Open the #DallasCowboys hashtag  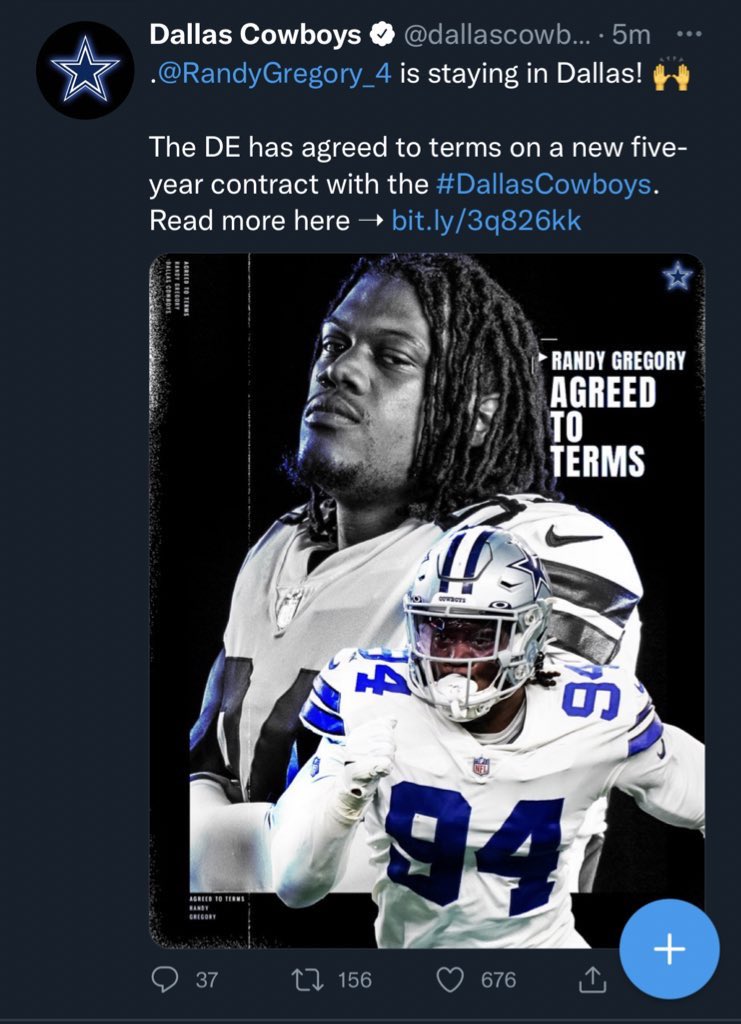click(543, 184)
